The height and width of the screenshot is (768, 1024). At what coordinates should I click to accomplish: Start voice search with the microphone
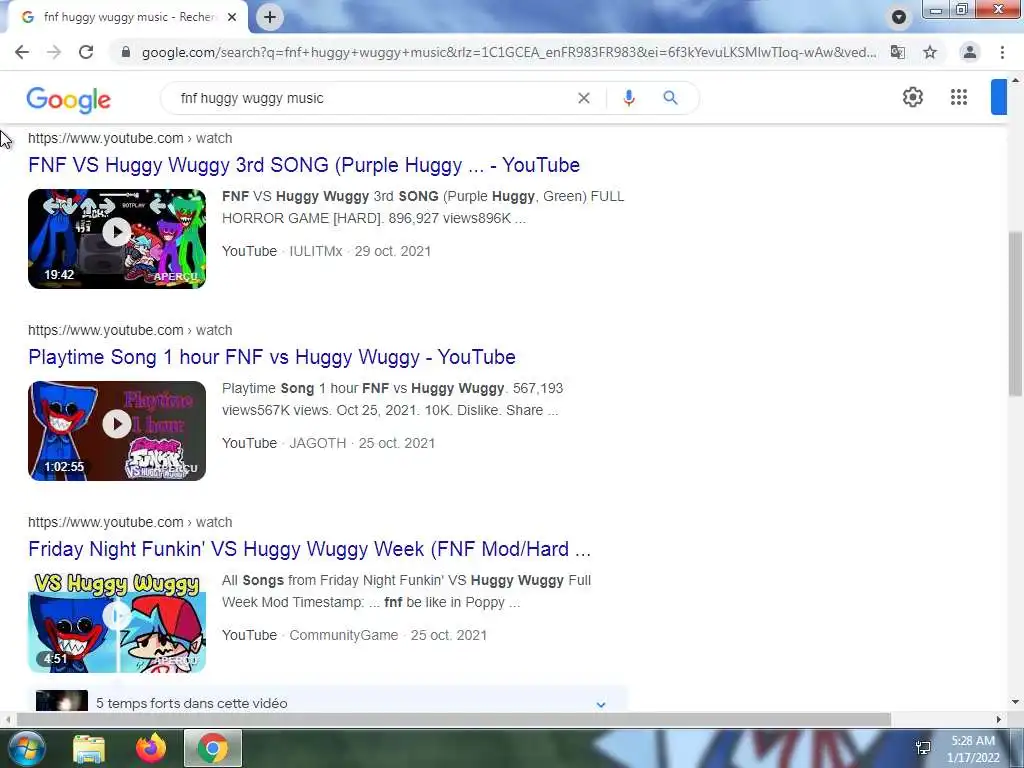[x=629, y=98]
